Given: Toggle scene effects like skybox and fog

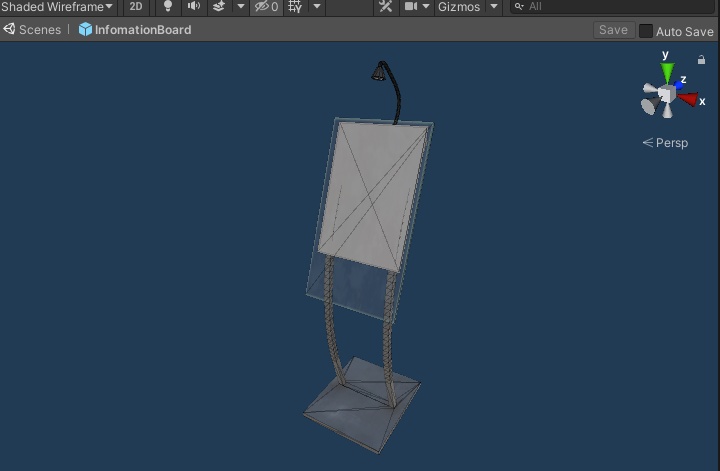Looking at the screenshot, I should (x=219, y=6).
